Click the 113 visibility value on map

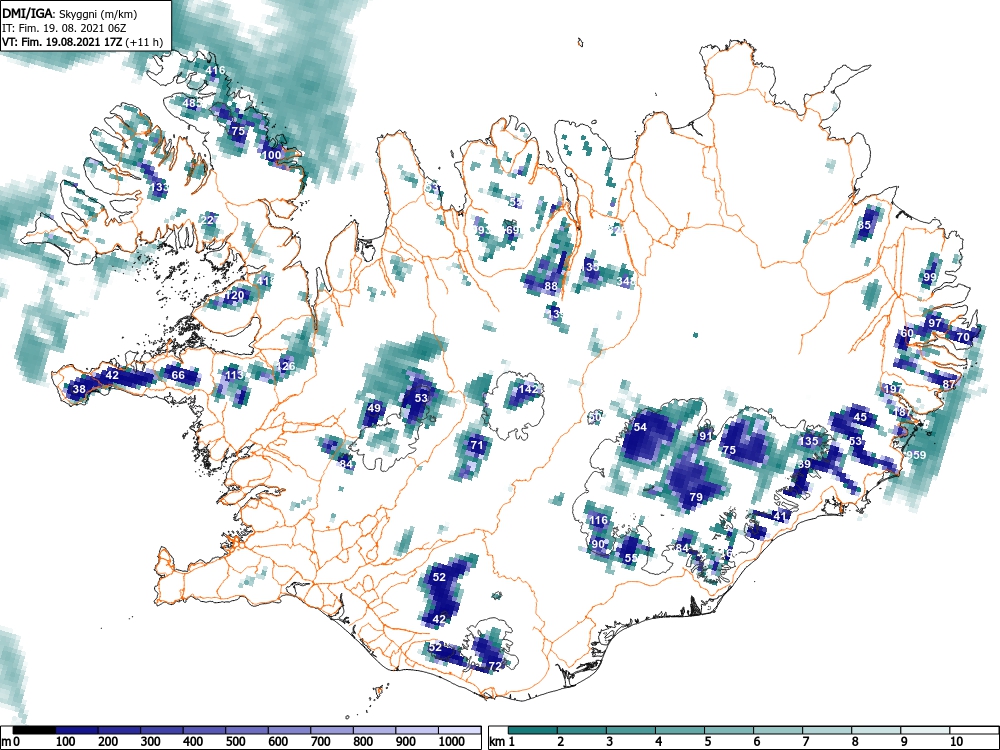click(x=235, y=375)
